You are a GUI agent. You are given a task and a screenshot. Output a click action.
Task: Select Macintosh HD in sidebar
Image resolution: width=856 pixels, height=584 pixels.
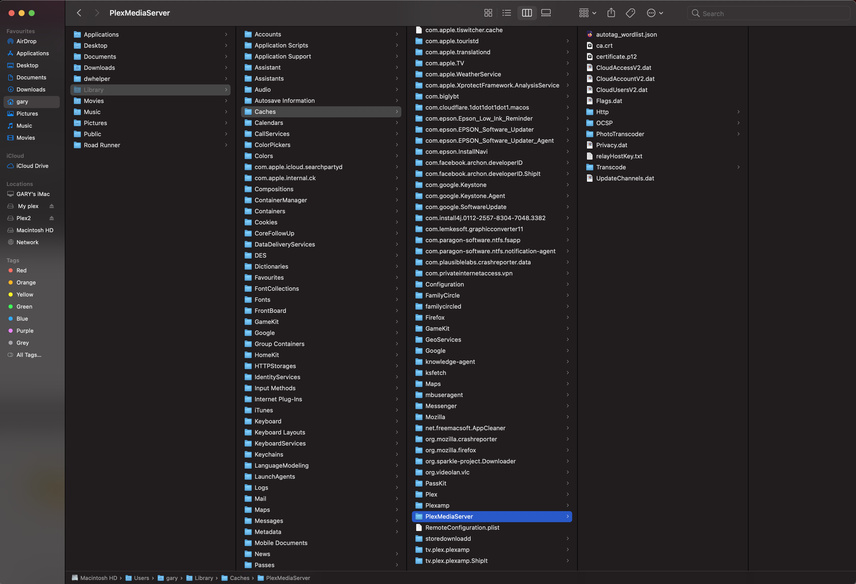point(34,230)
